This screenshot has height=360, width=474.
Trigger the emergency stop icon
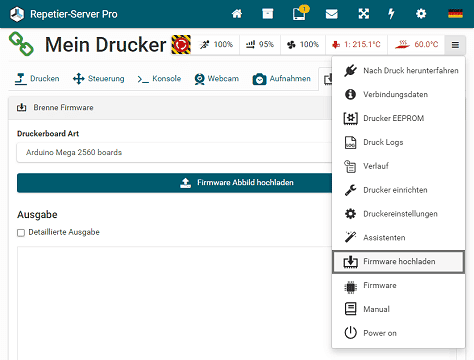tap(181, 45)
